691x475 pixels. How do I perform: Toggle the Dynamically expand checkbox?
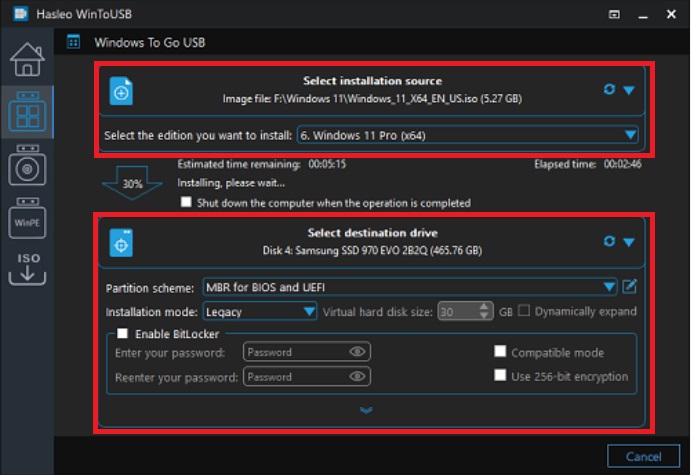[x=524, y=311]
